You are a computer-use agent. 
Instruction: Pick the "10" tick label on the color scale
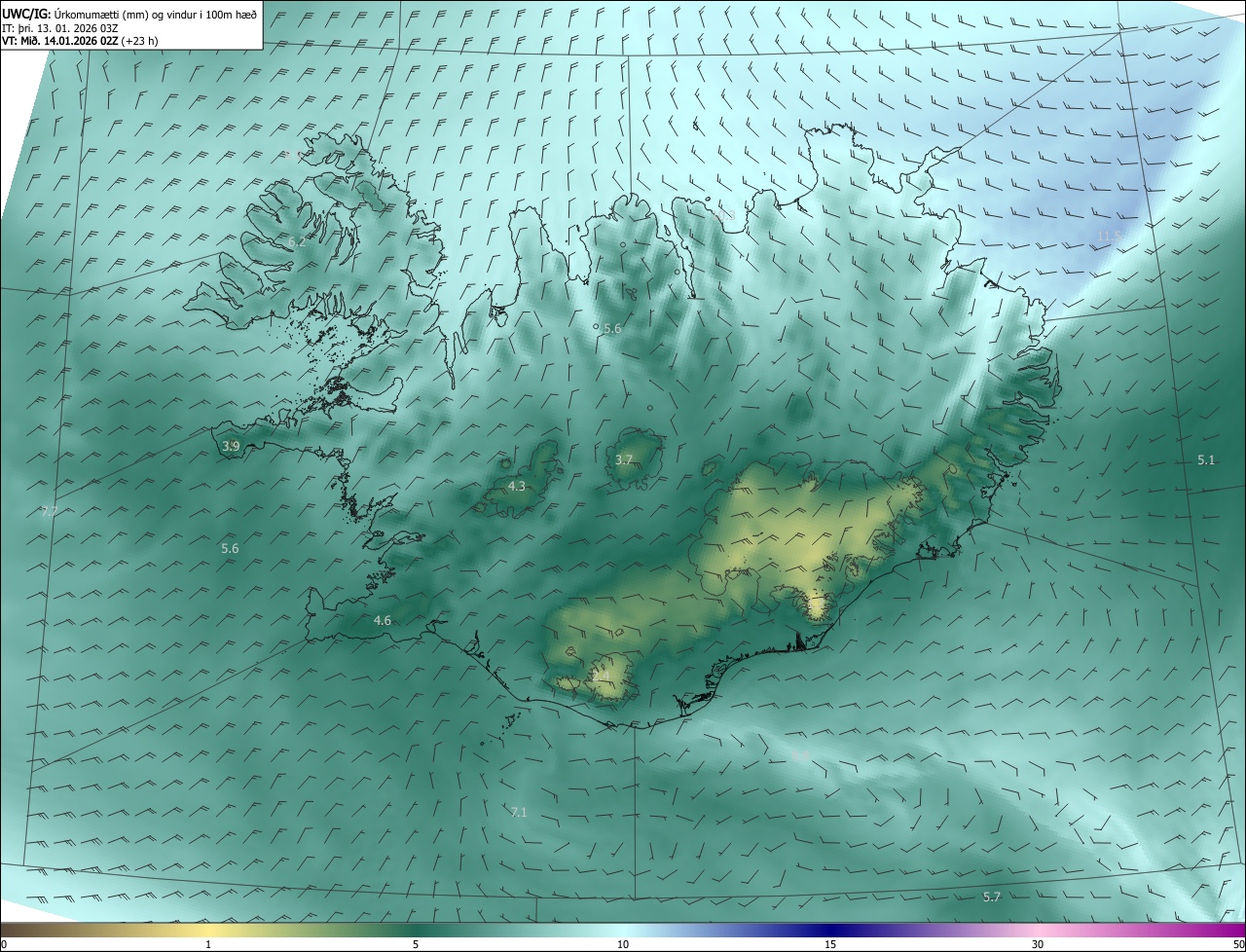[x=623, y=944]
